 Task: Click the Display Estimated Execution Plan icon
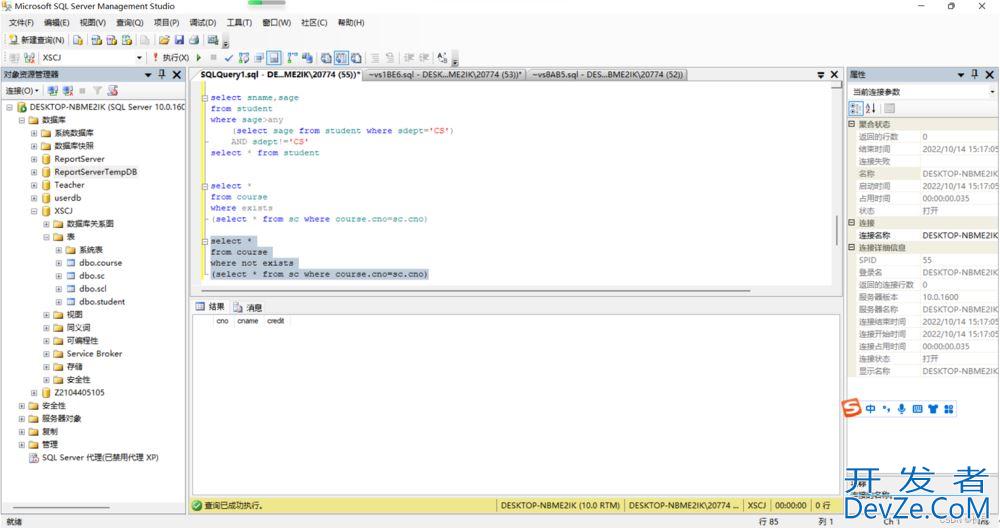click(244, 58)
